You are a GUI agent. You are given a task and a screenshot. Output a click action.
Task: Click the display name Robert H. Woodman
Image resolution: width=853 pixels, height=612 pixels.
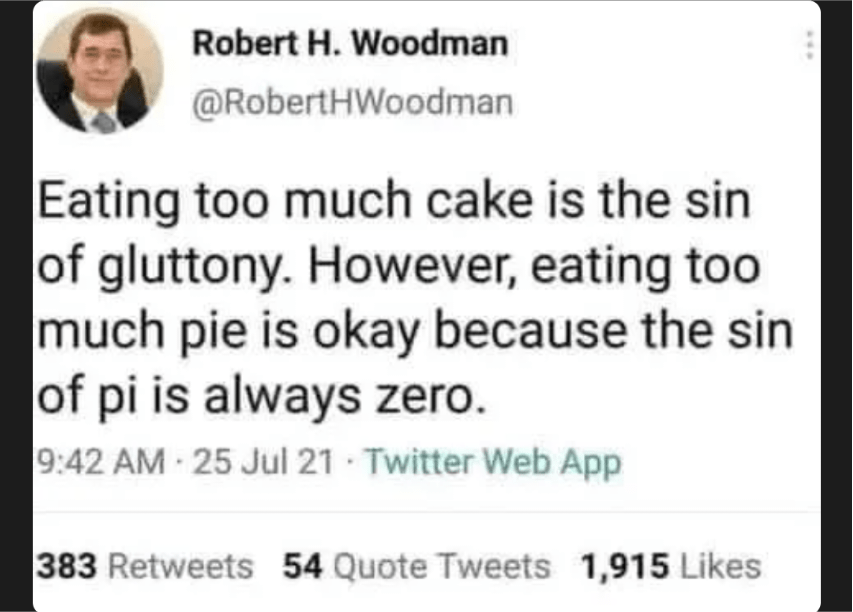(x=349, y=44)
